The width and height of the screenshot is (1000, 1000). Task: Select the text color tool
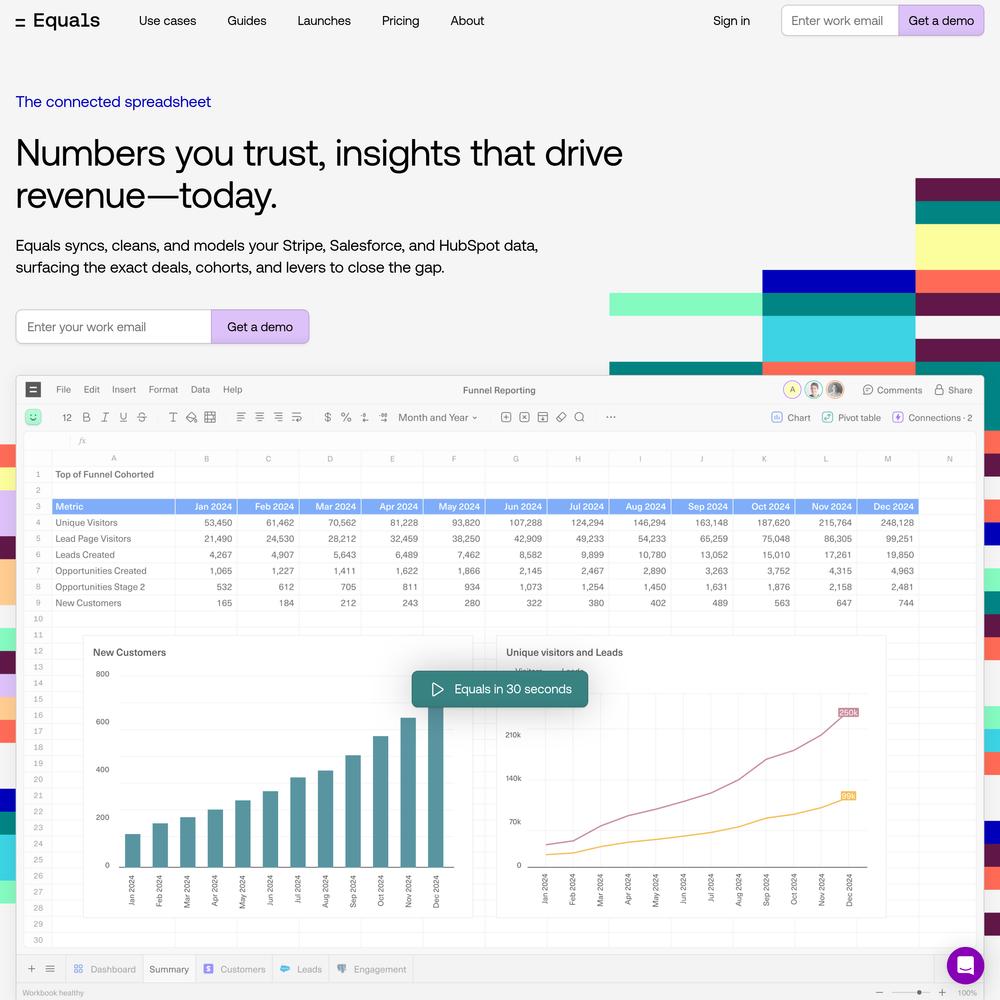point(173,417)
